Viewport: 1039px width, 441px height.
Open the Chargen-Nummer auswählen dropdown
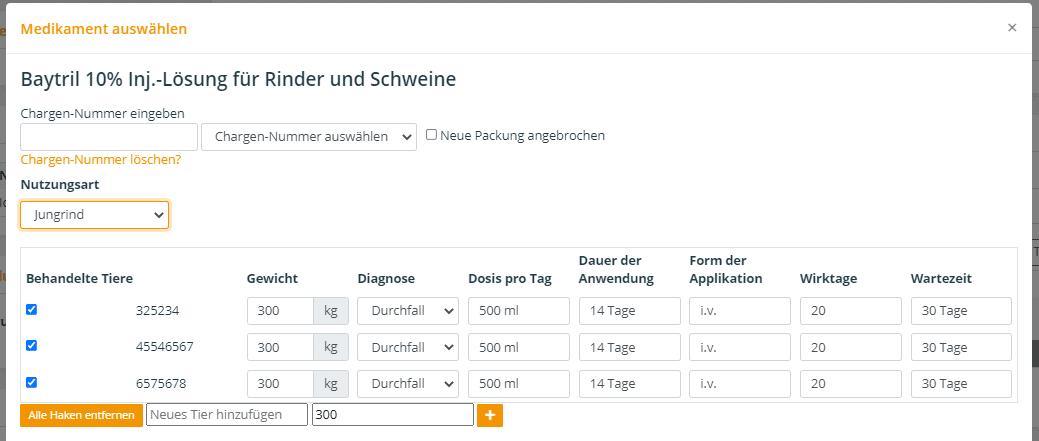point(309,137)
